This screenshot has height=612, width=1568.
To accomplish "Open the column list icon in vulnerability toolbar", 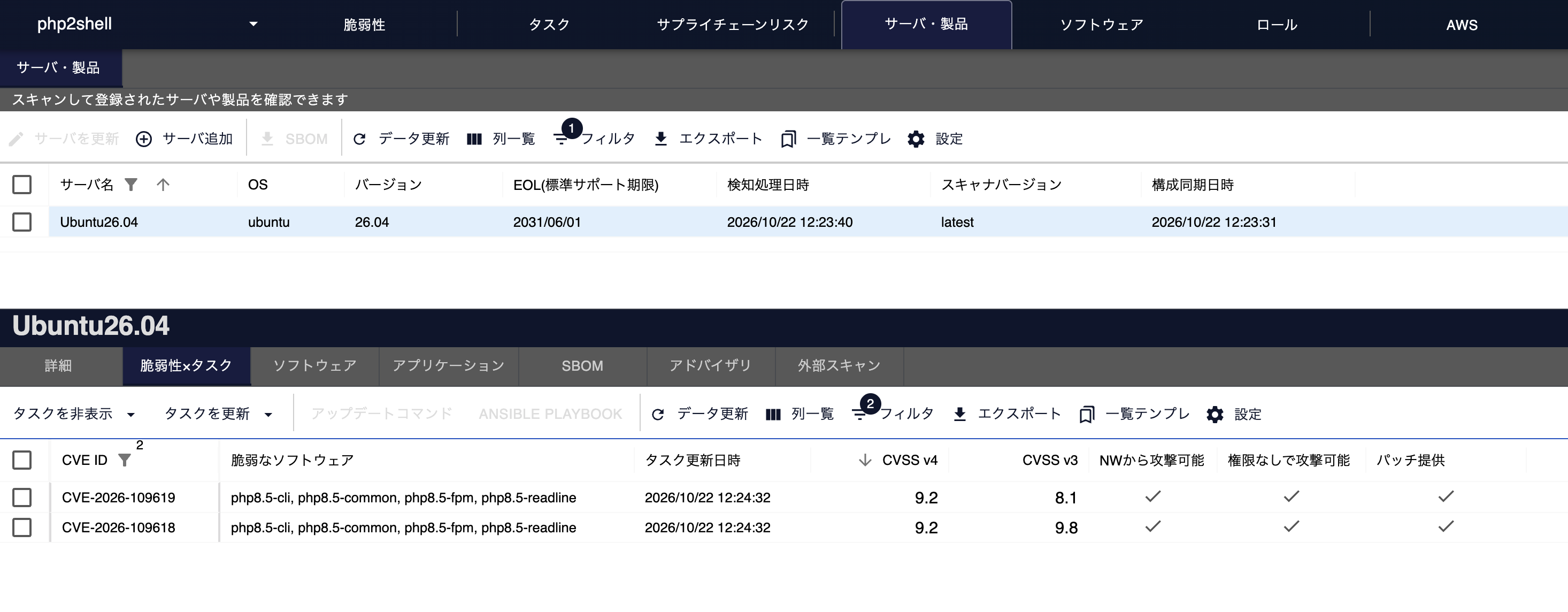I will pos(773,414).
